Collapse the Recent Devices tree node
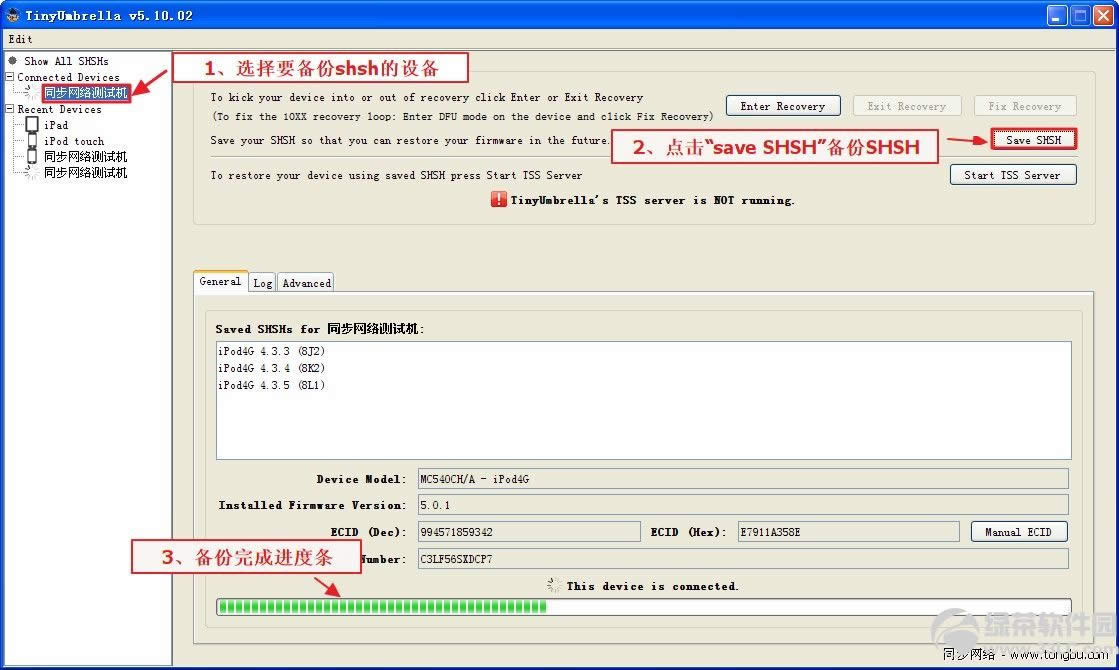 pyautogui.click(x=9, y=108)
